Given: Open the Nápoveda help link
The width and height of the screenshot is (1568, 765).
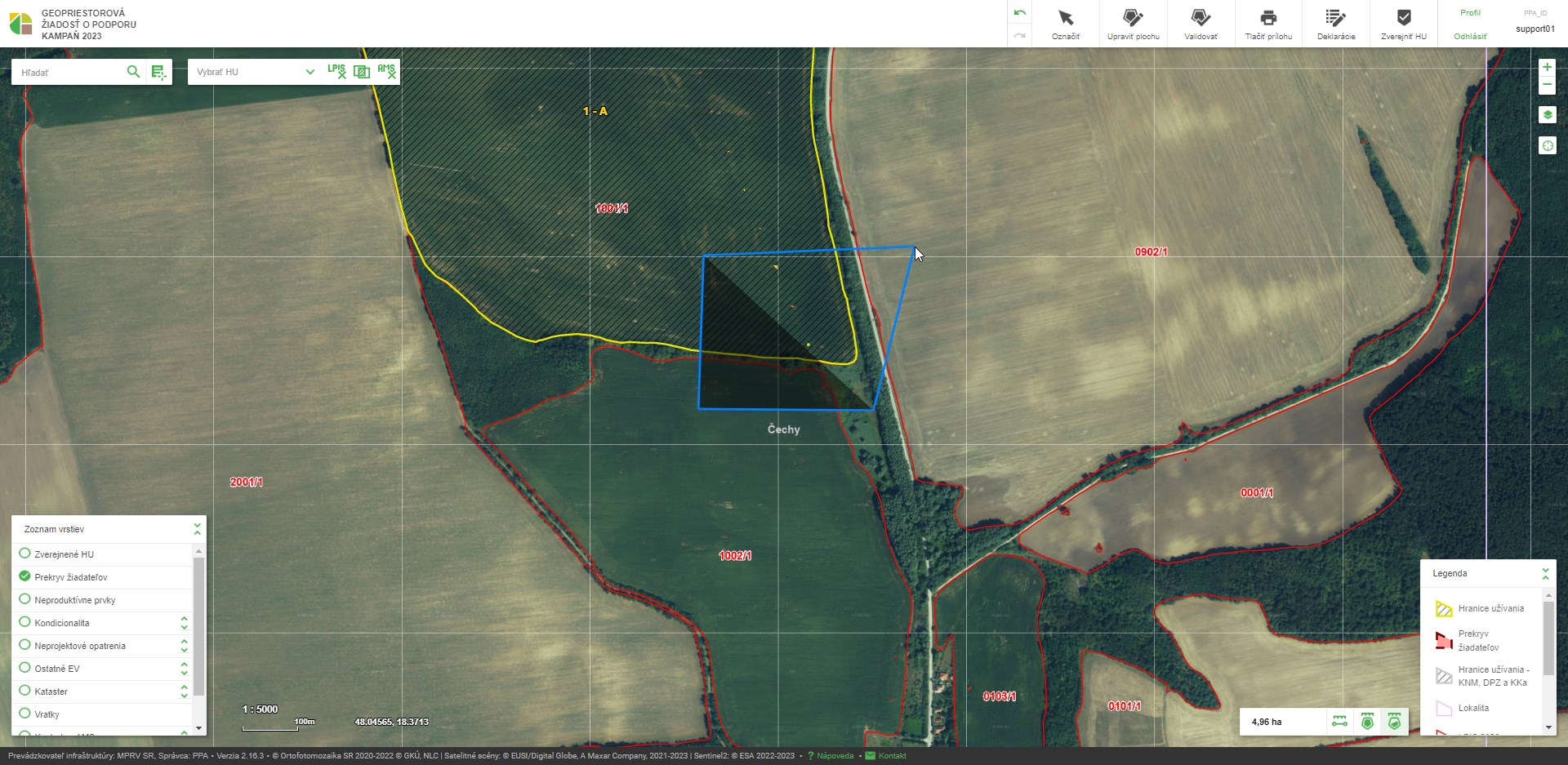Looking at the screenshot, I should tap(835, 756).
